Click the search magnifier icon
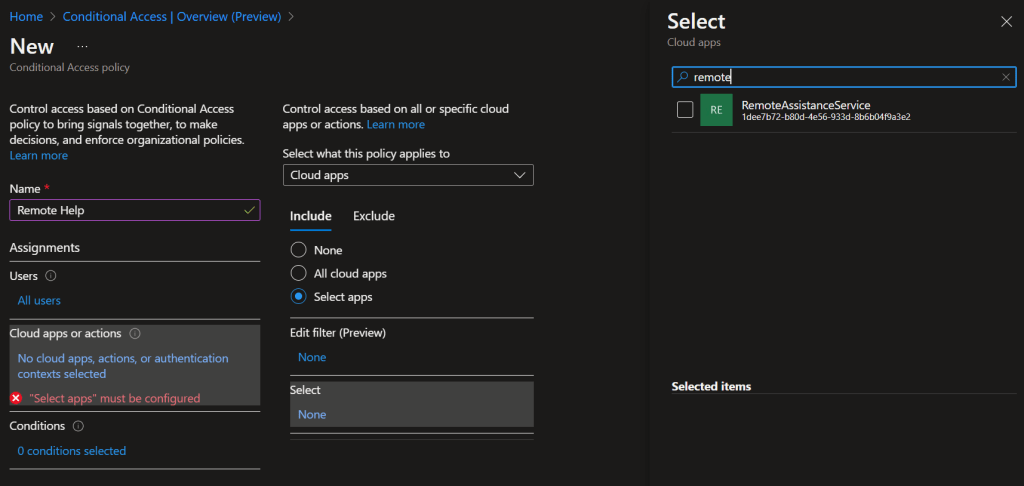This screenshot has width=1024, height=486. (682, 77)
